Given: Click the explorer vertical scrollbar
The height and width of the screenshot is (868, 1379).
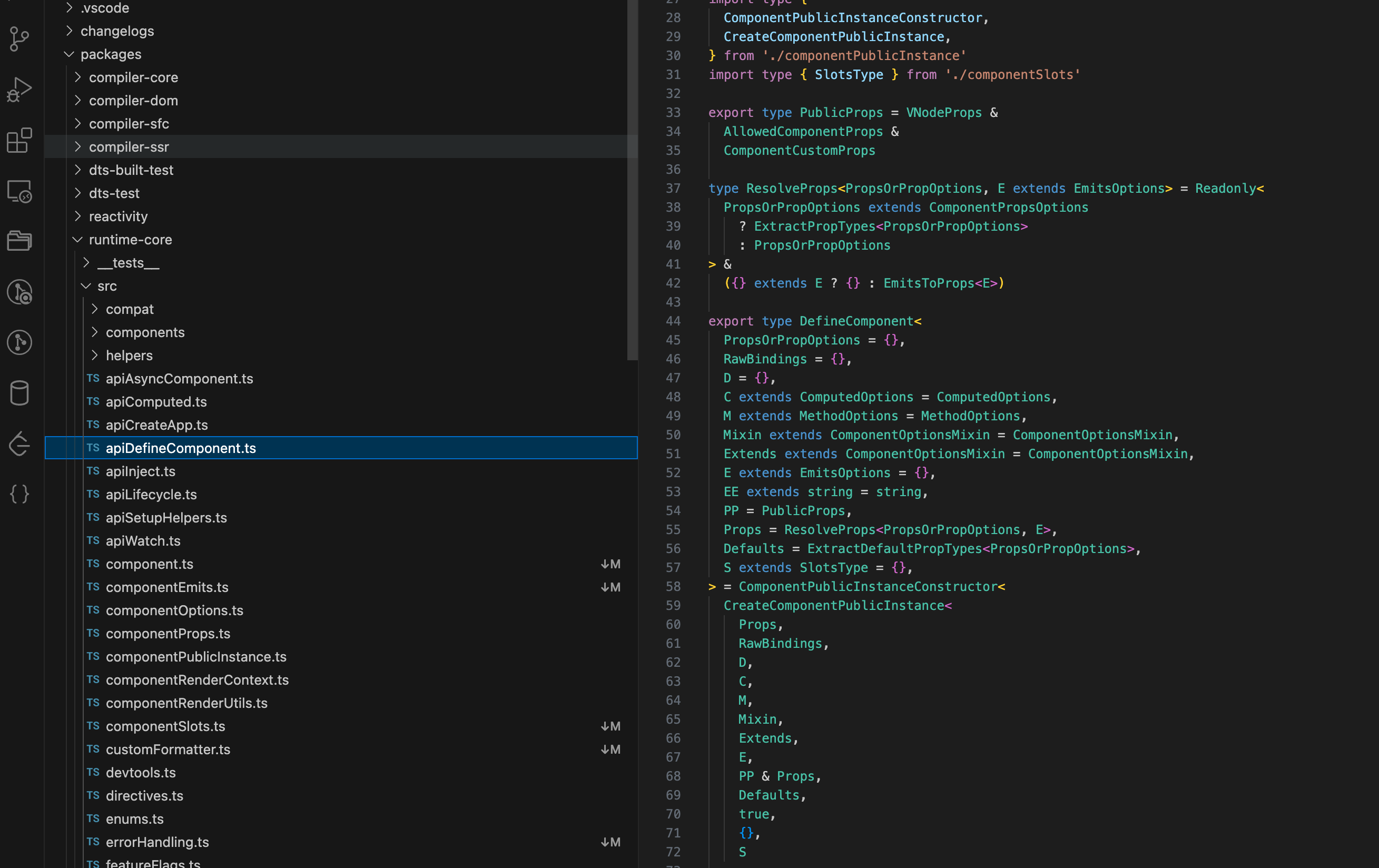Looking at the screenshot, I should 632,180.
